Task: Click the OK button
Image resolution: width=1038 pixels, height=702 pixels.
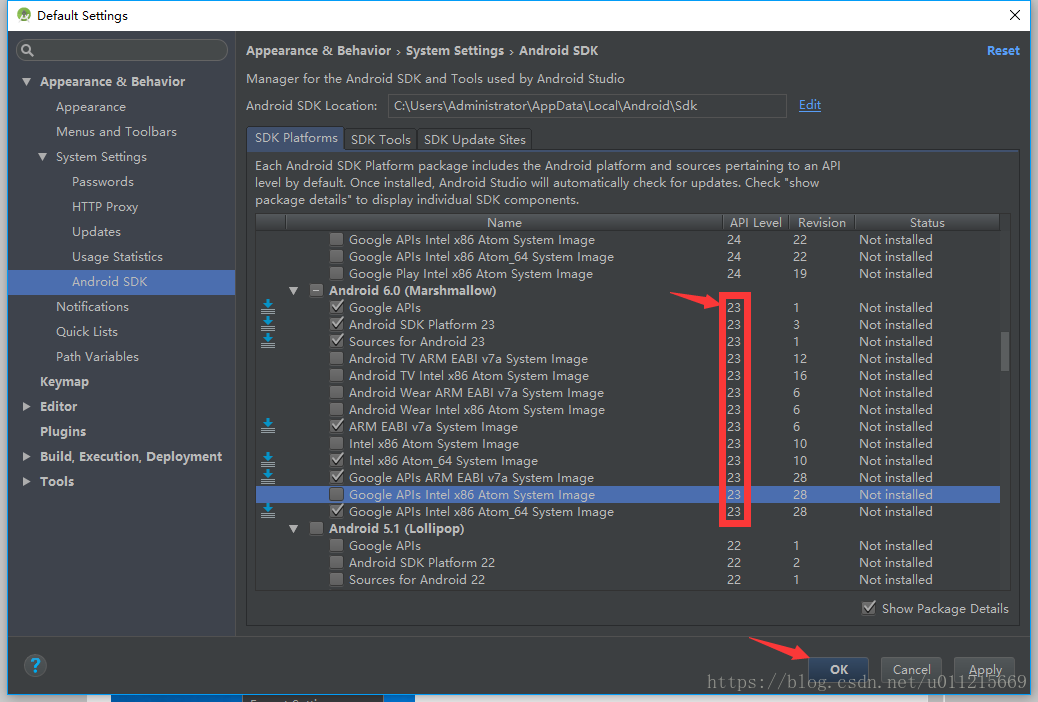Action: 839,669
